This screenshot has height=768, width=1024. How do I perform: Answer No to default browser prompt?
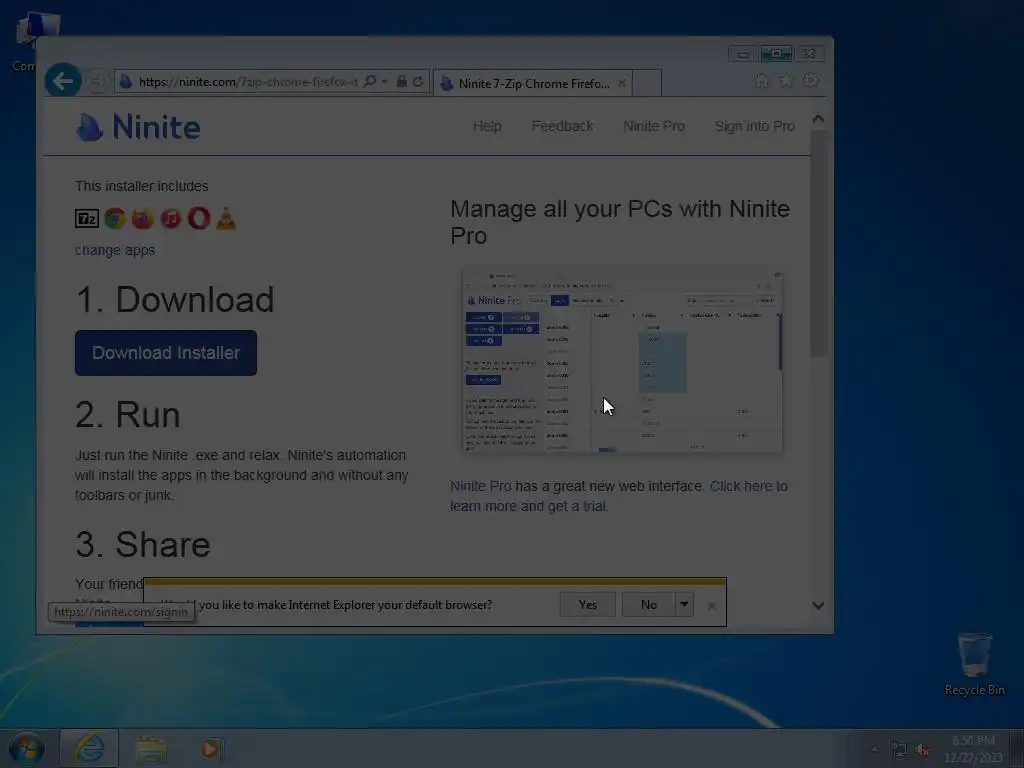(x=648, y=605)
